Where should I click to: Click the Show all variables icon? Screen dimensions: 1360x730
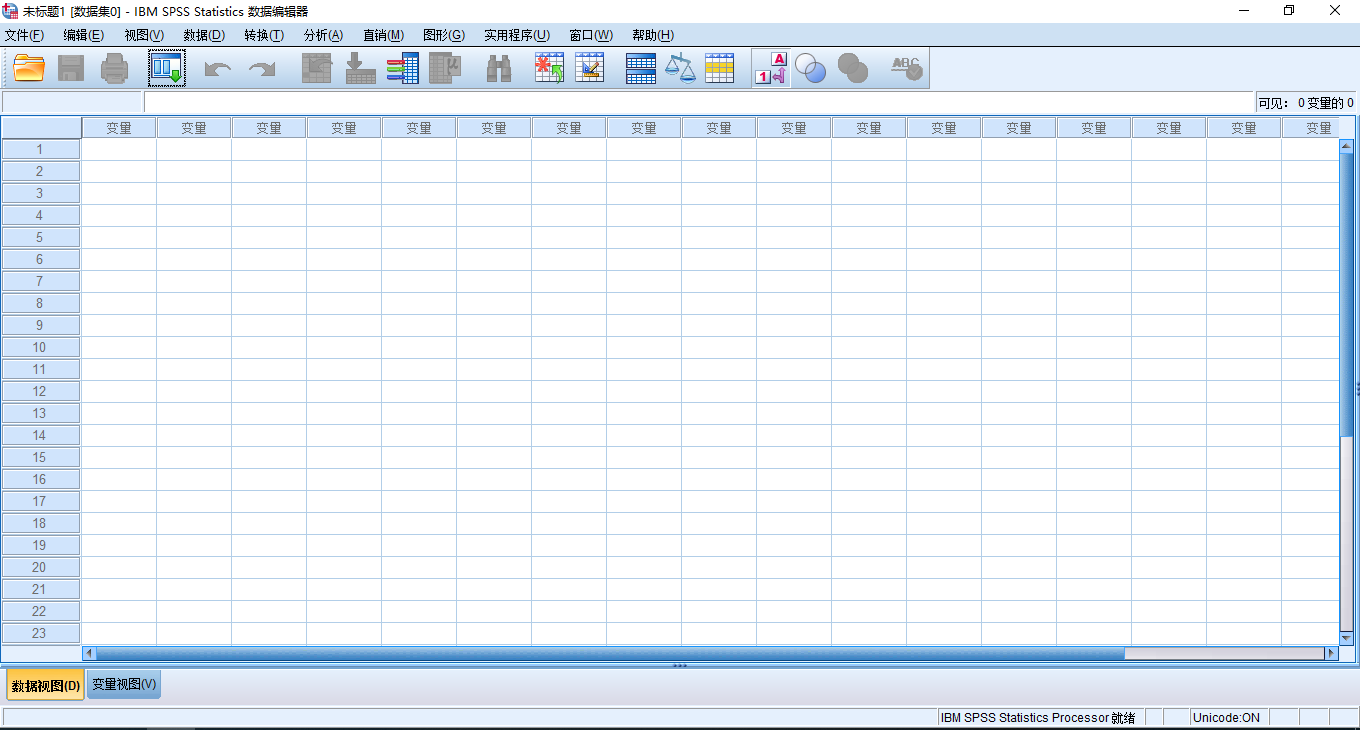(853, 68)
